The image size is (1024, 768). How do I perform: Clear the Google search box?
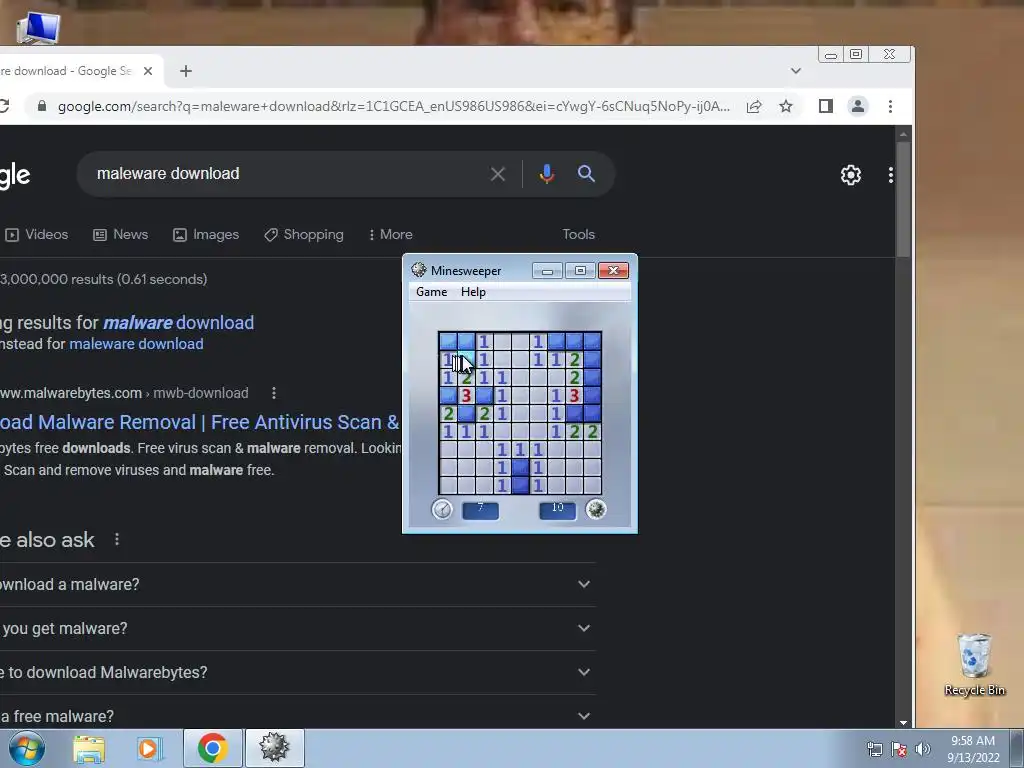pos(498,174)
